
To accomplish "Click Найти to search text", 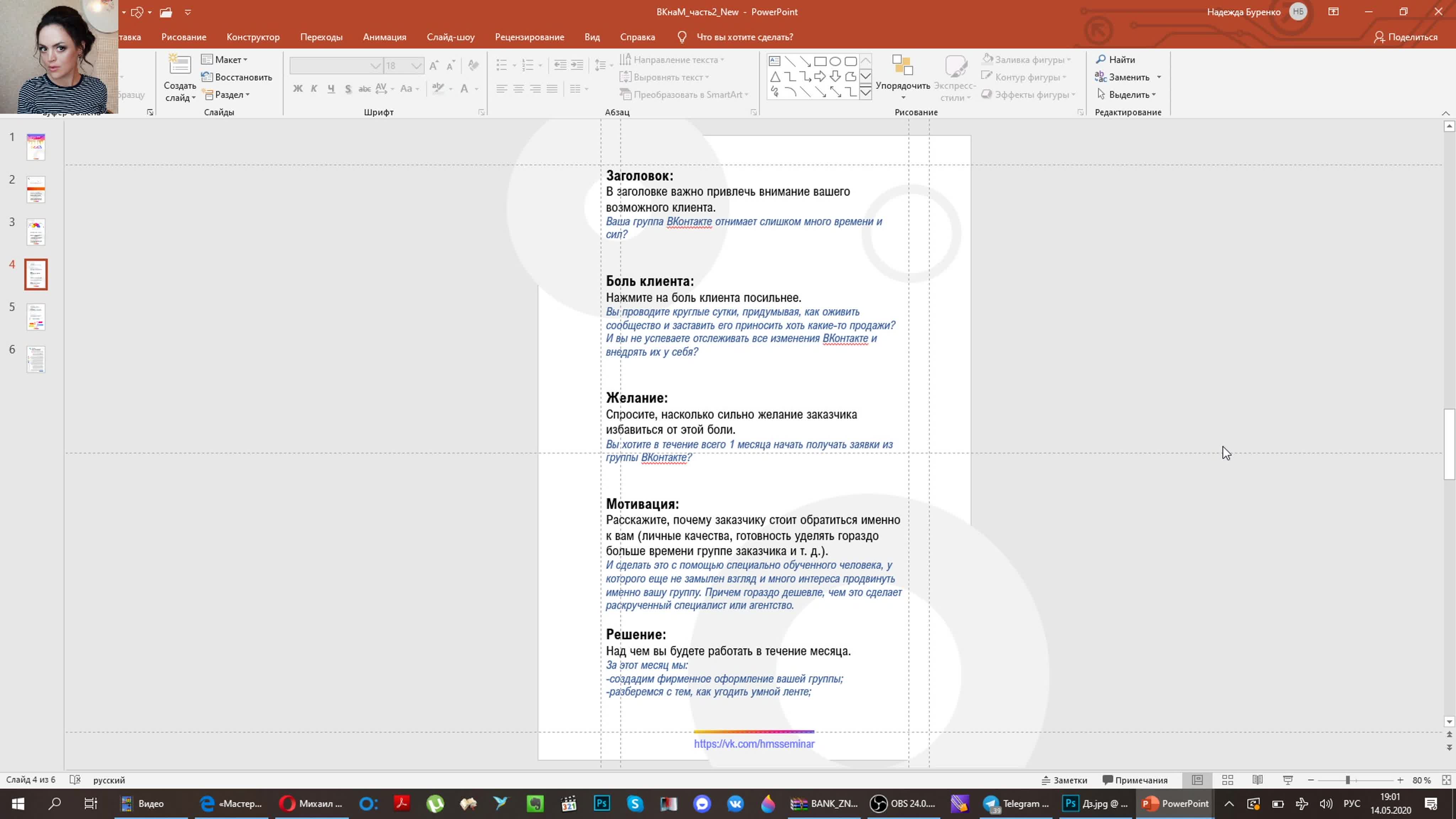I will point(1115,59).
